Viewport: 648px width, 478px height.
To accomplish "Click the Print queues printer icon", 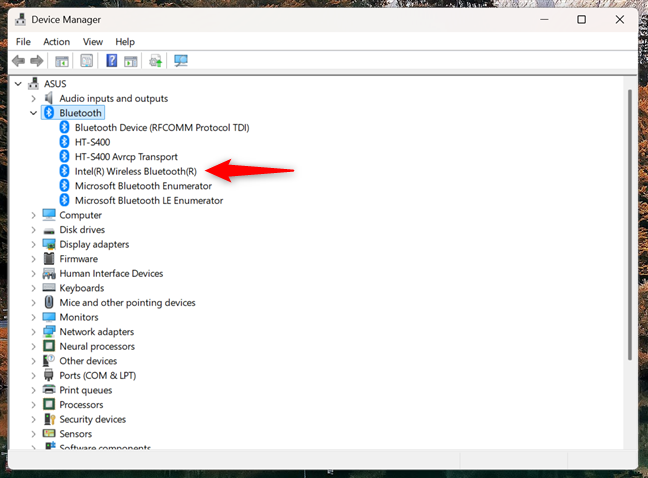I will 49,390.
